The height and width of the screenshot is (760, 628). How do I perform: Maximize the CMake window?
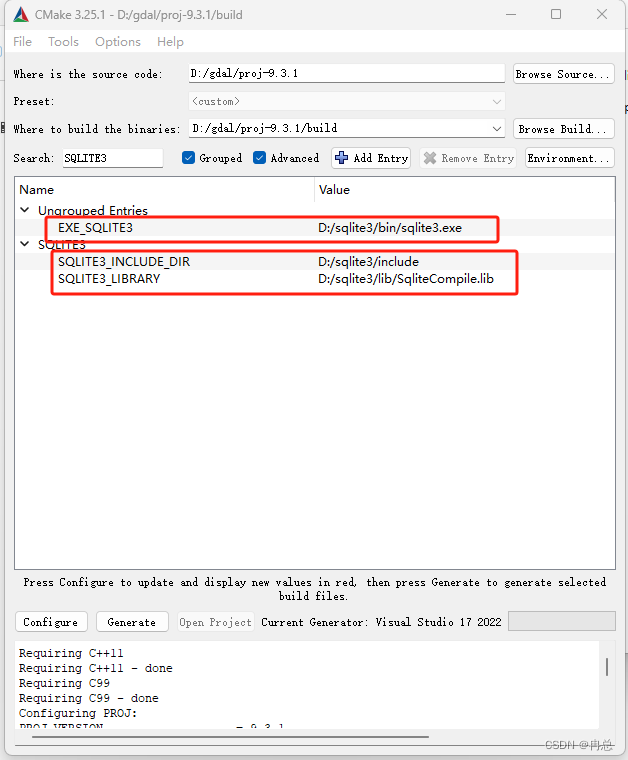556,15
